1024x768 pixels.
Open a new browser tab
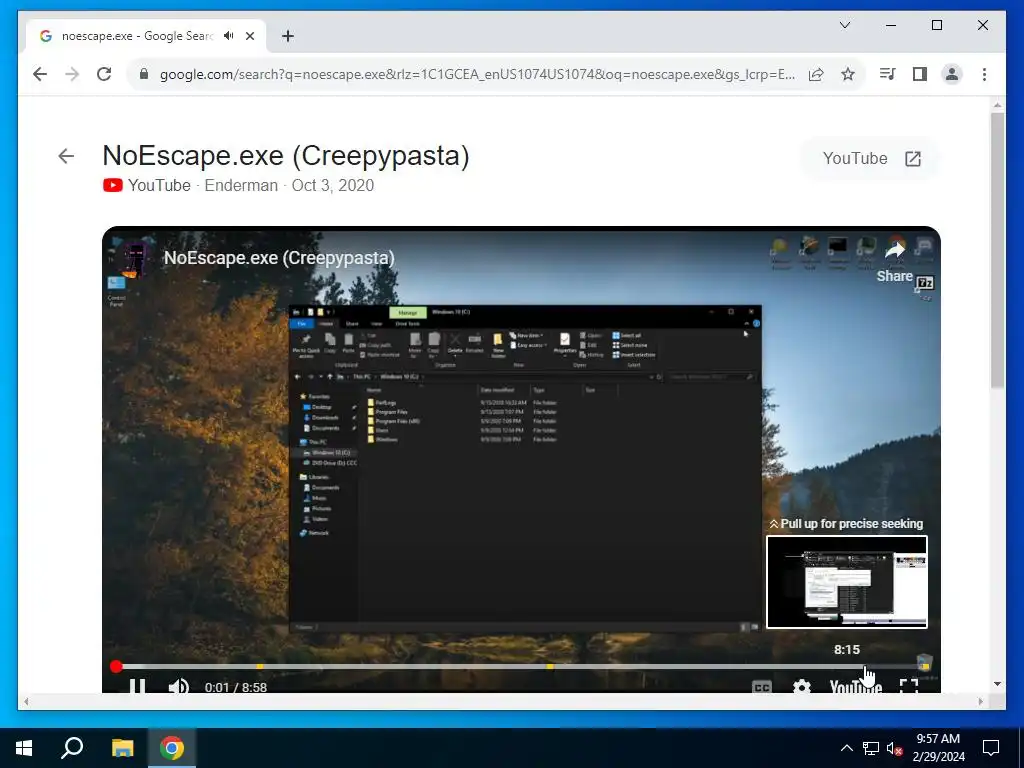click(x=288, y=36)
